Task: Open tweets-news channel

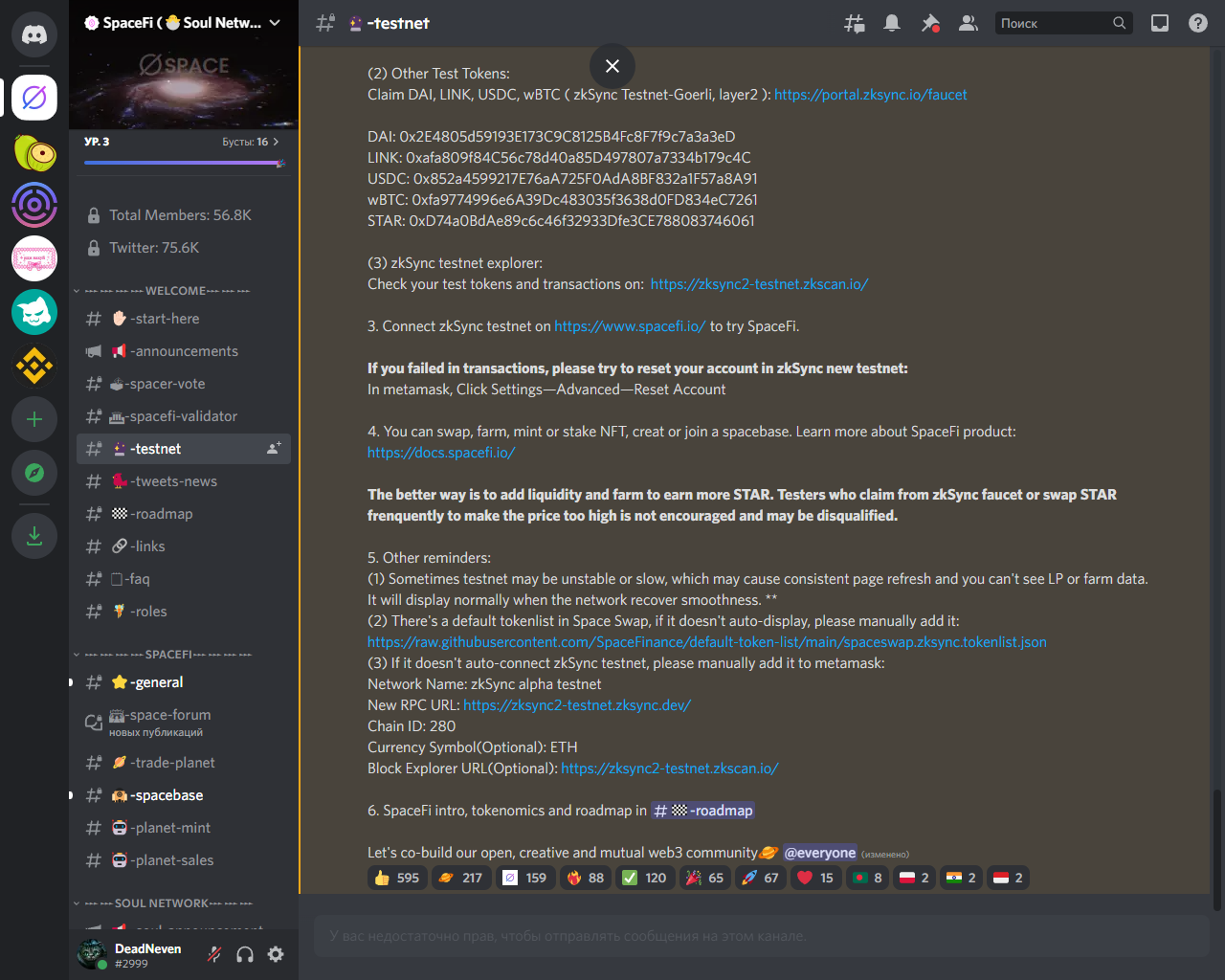Action: coord(184,481)
